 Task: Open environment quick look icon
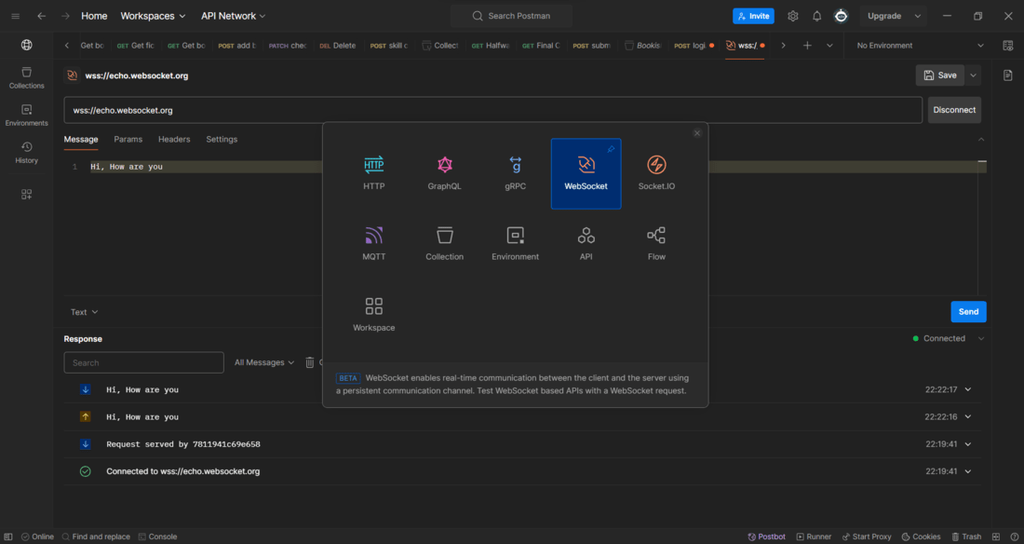click(x=1008, y=45)
